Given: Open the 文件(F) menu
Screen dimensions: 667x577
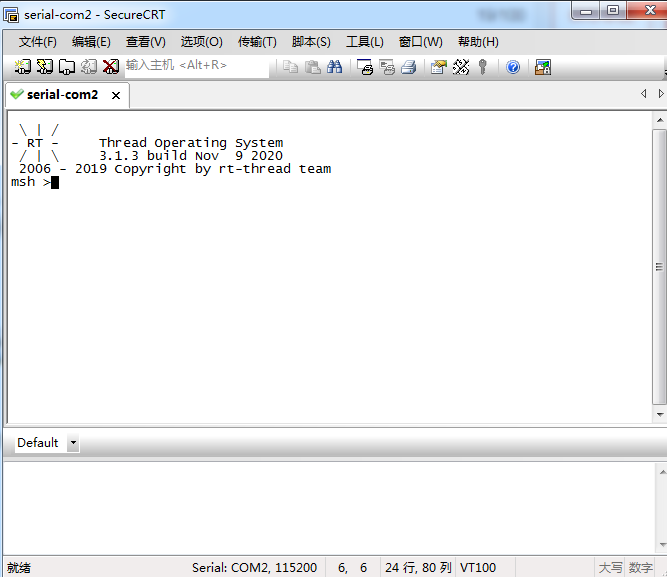Looking at the screenshot, I should point(37,42).
